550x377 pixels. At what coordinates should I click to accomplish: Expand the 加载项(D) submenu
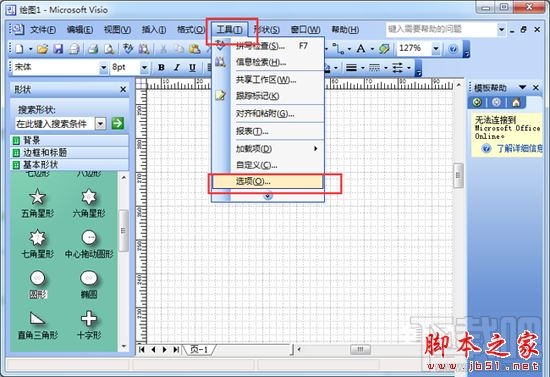[268, 149]
